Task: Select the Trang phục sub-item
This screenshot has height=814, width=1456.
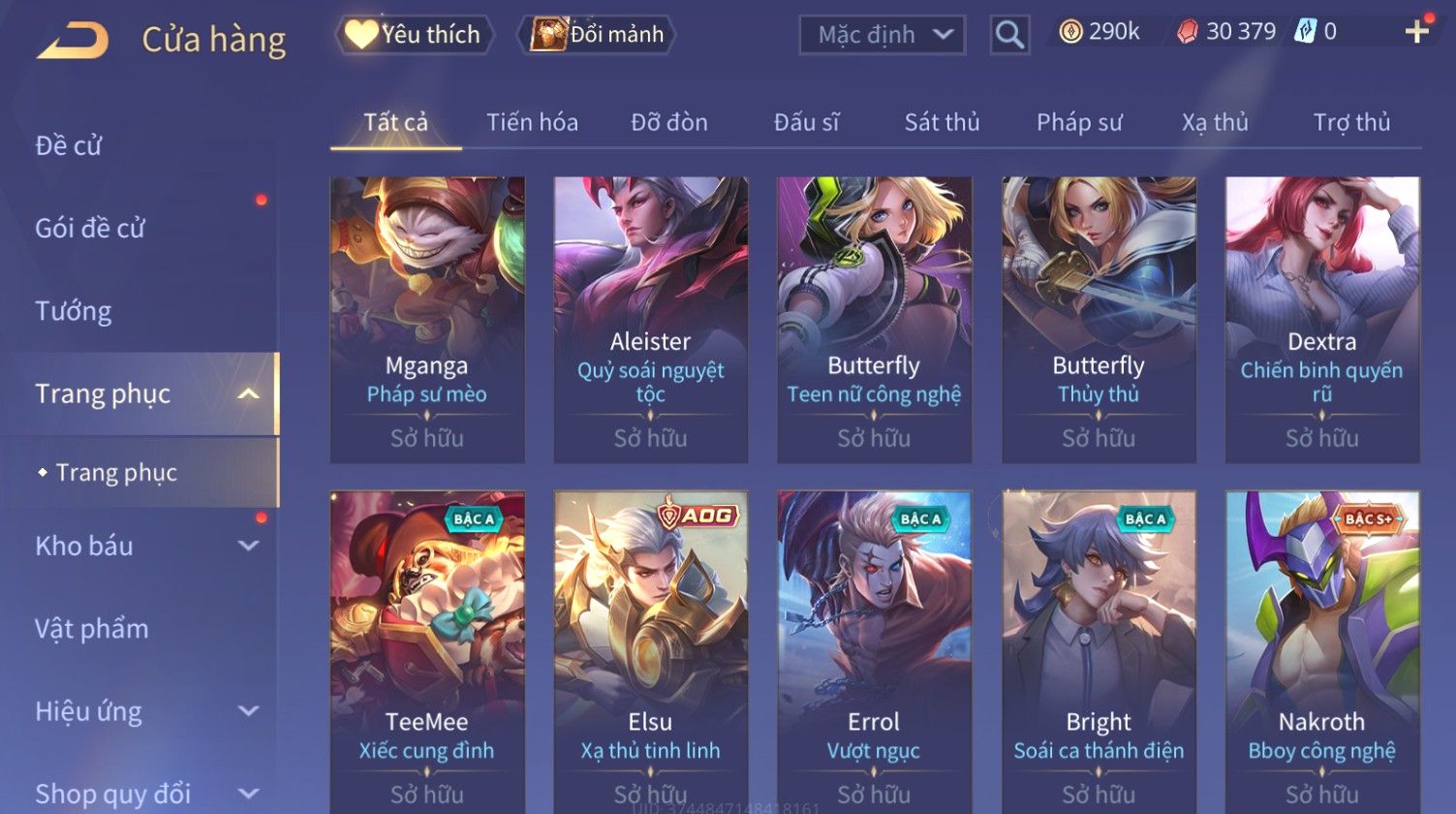Action: point(116,472)
